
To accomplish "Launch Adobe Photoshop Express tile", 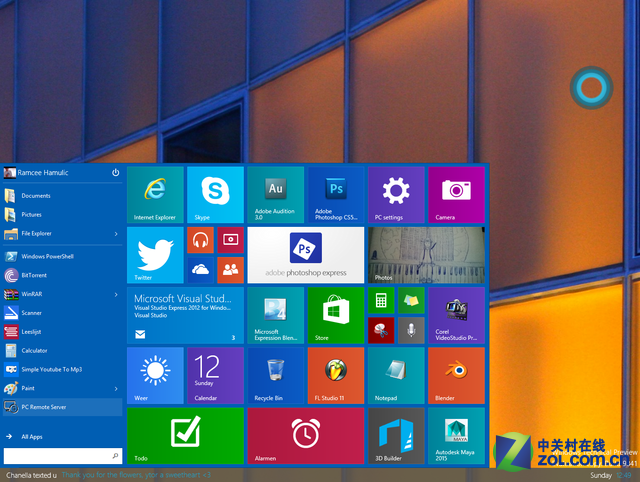I will [306, 255].
